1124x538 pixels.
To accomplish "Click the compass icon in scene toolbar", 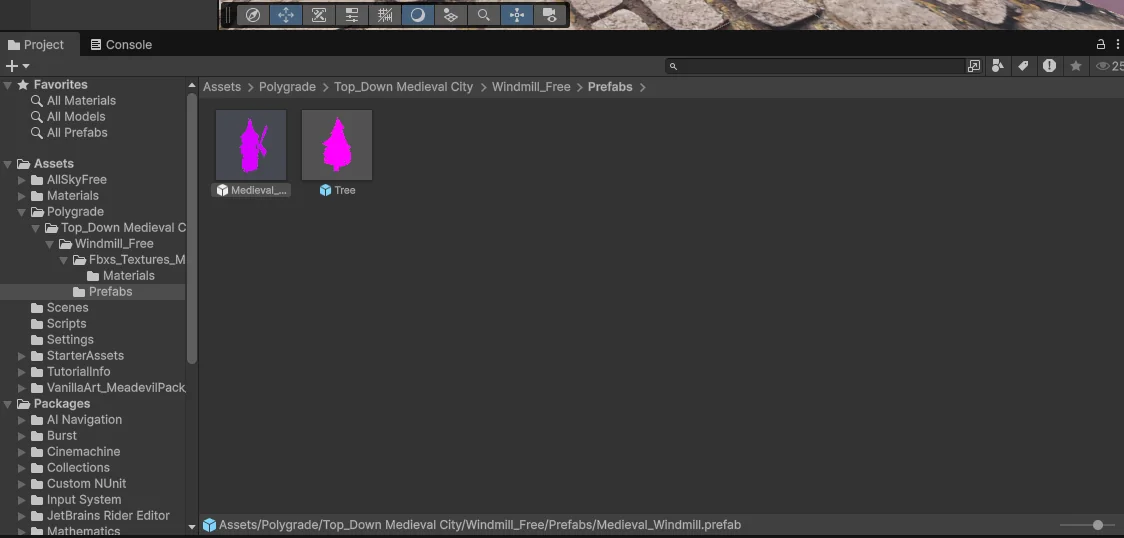I will click(x=253, y=15).
